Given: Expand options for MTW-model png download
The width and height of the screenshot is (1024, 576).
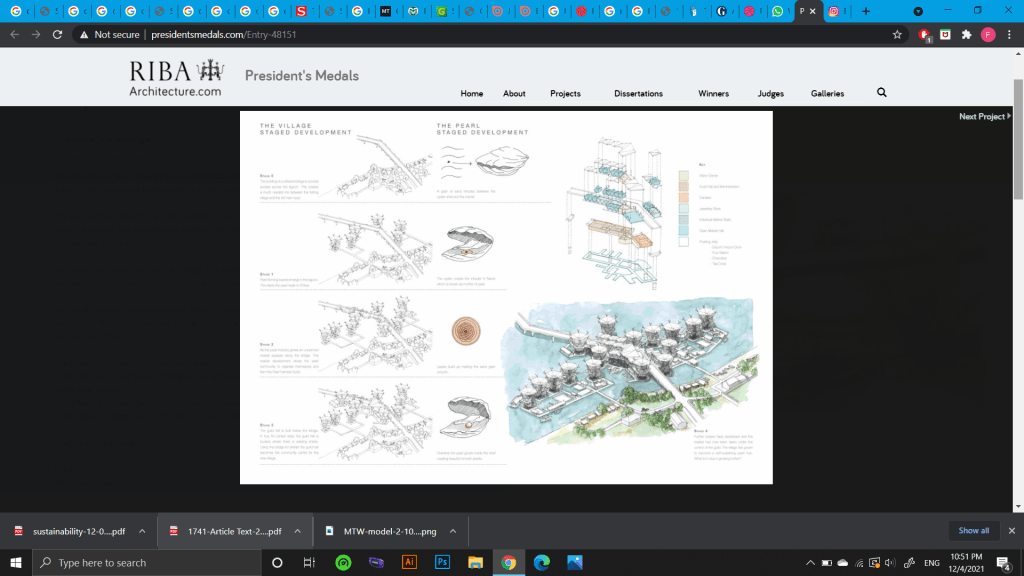Looking at the screenshot, I should (x=453, y=531).
